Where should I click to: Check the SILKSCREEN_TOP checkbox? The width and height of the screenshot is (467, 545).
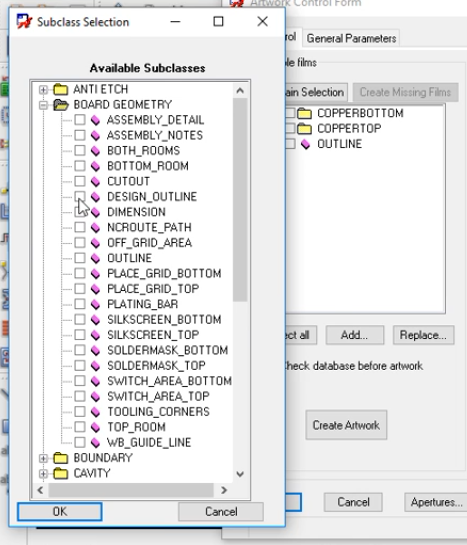80,335
